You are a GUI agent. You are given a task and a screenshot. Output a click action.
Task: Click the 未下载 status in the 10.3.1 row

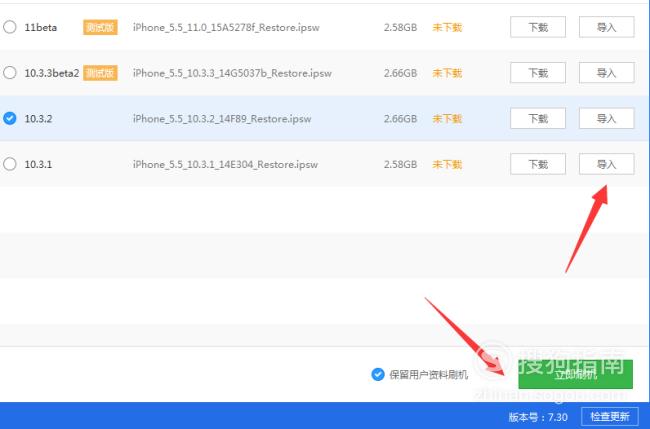click(x=447, y=165)
